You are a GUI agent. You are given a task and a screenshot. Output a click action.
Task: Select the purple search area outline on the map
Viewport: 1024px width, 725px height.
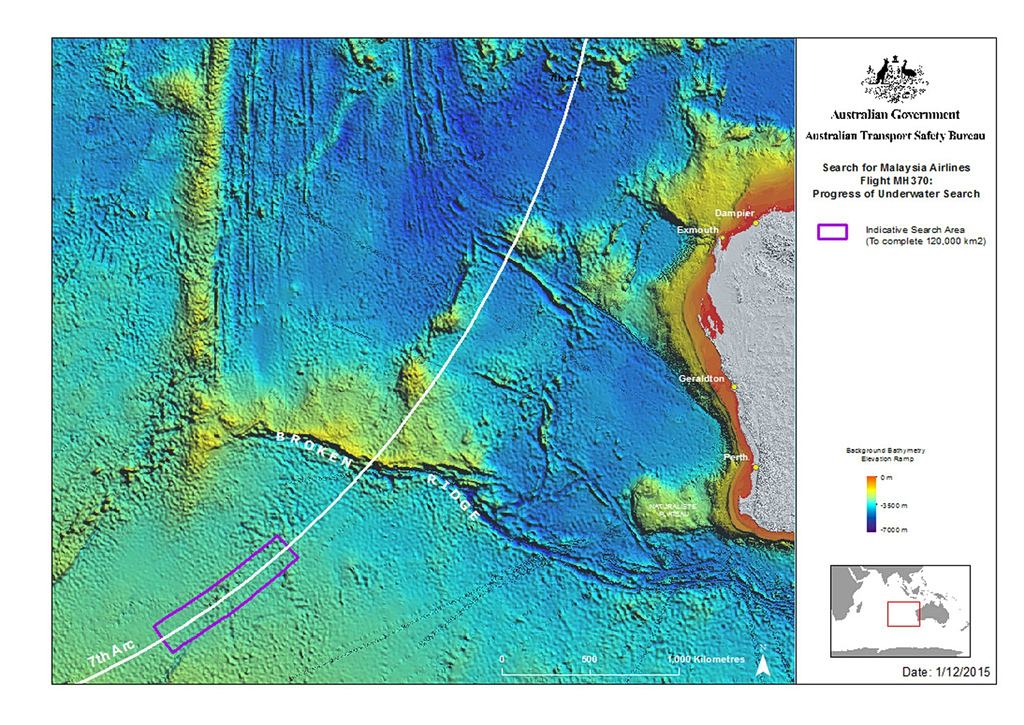[x=226, y=594]
